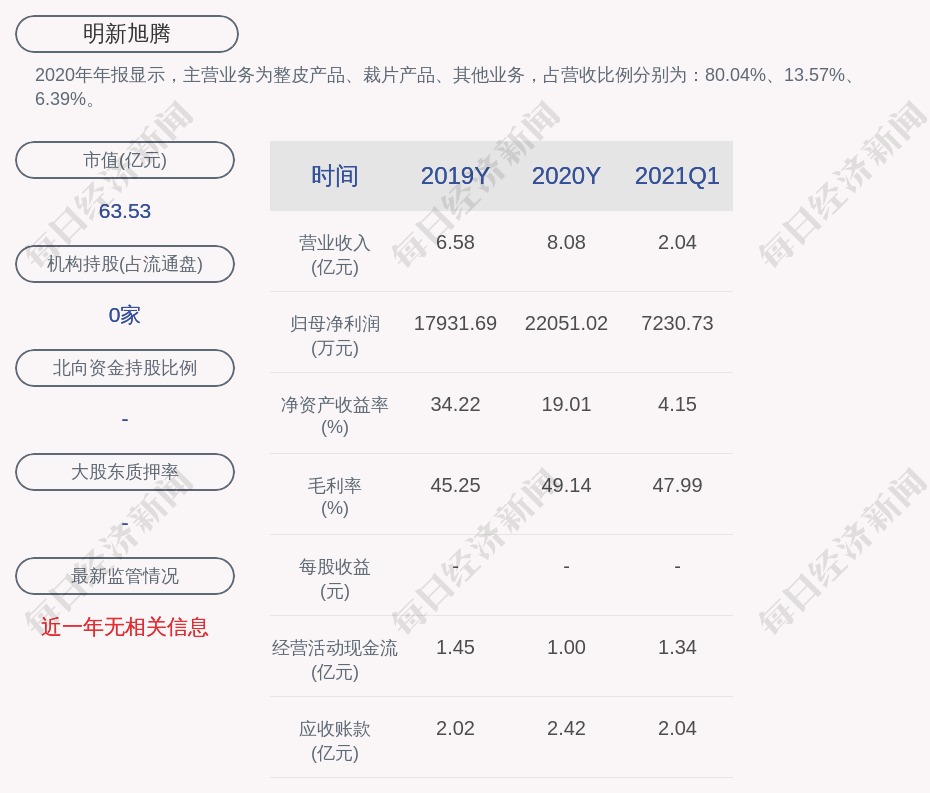The height and width of the screenshot is (793, 930).
Task: Click the 归母净利润(万元) row label
Action: point(334,335)
